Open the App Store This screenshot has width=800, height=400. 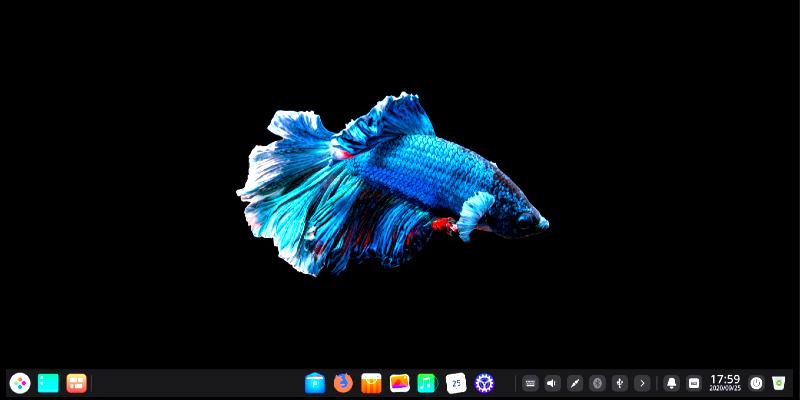[x=371, y=383]
